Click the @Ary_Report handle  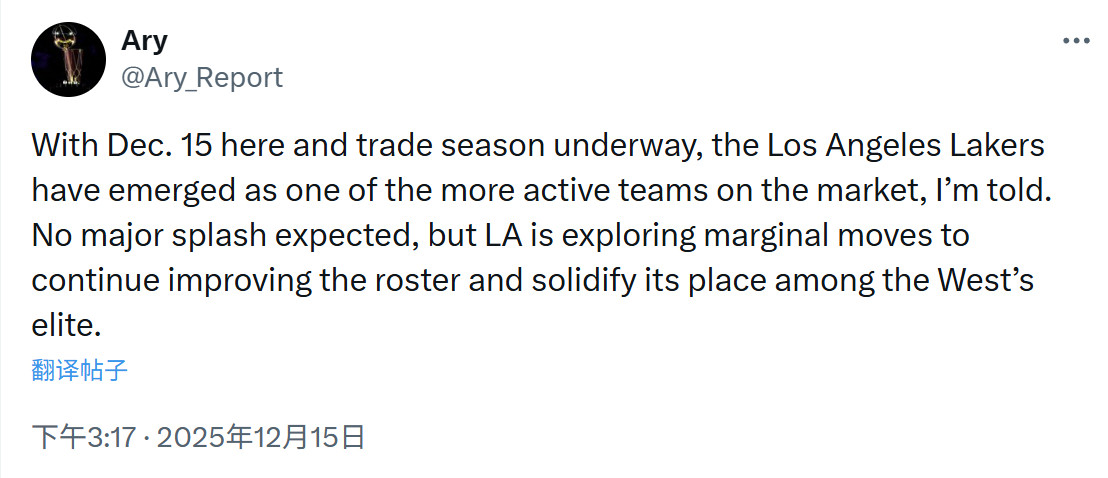201,77
